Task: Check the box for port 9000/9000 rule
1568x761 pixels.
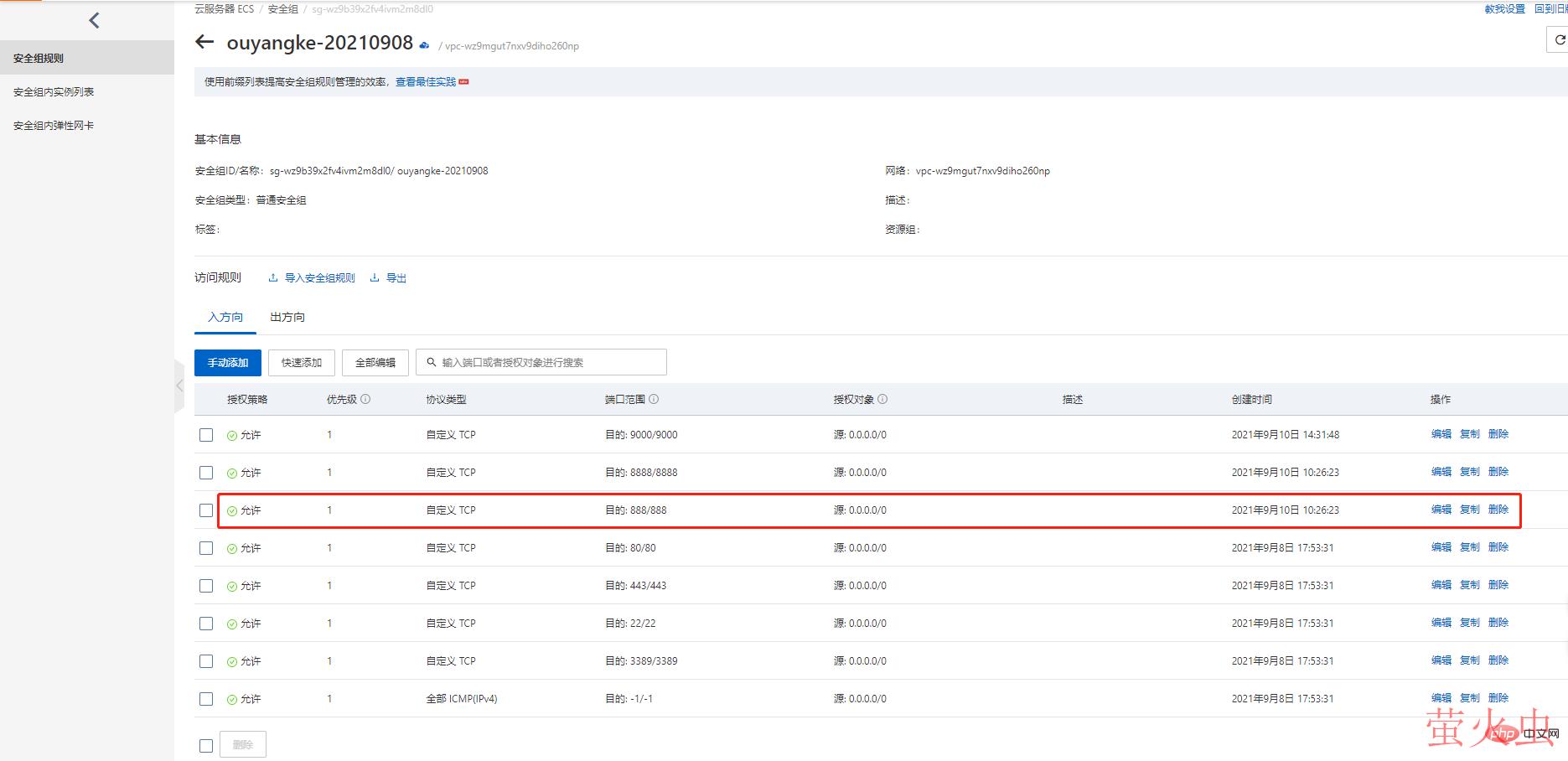Action: pos(206,435)
